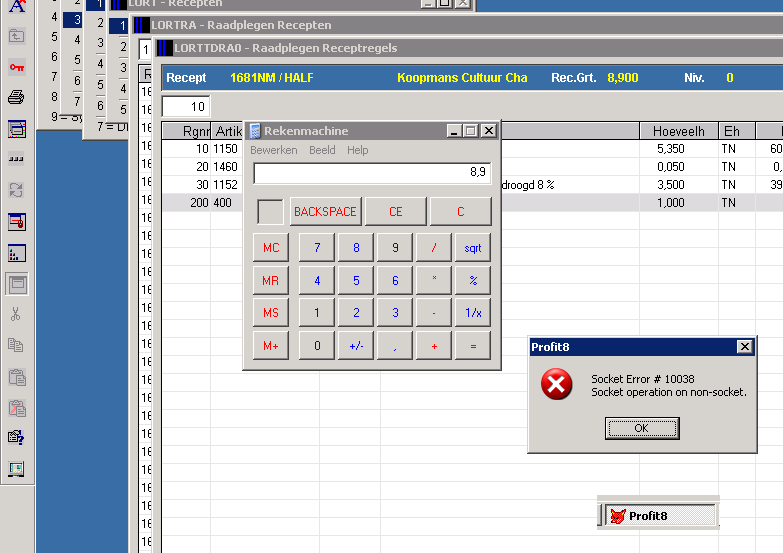Click the calculator decimal comma button
This screenshot has height=553, width=783.
pyautogui.click(x=395, y=346)
